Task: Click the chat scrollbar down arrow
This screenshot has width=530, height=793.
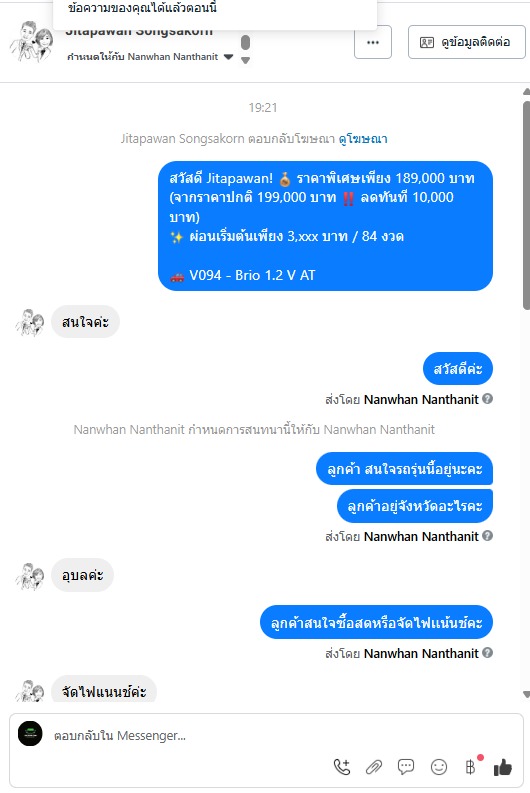Action: coord(526,694)
